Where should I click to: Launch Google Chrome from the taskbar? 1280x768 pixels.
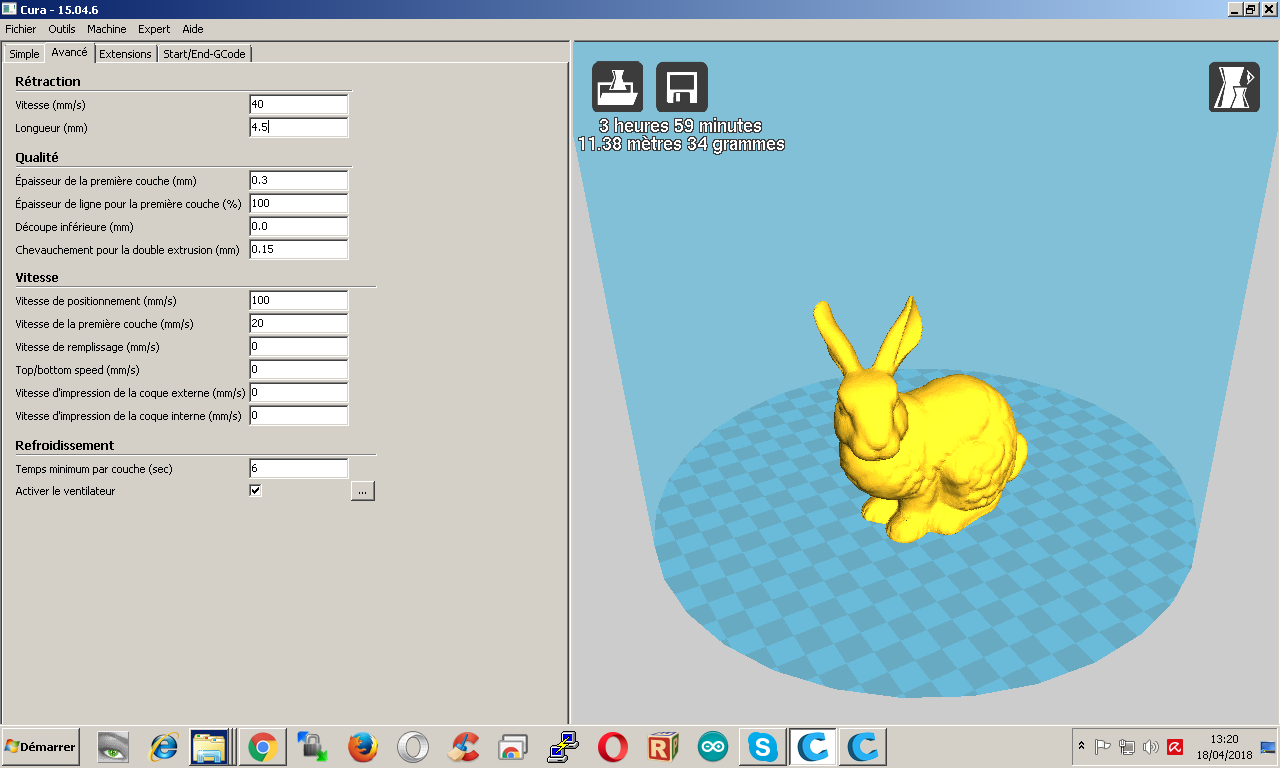point(263,747)
